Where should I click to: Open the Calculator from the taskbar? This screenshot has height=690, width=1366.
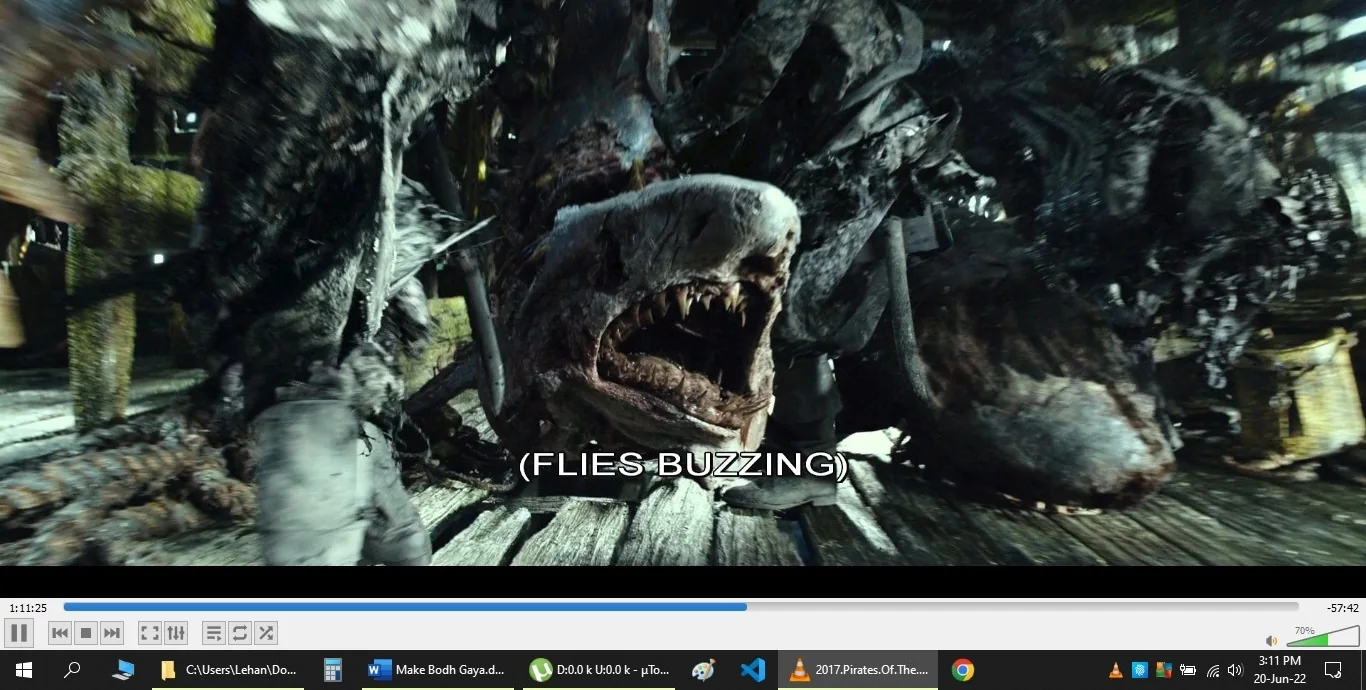333,670
